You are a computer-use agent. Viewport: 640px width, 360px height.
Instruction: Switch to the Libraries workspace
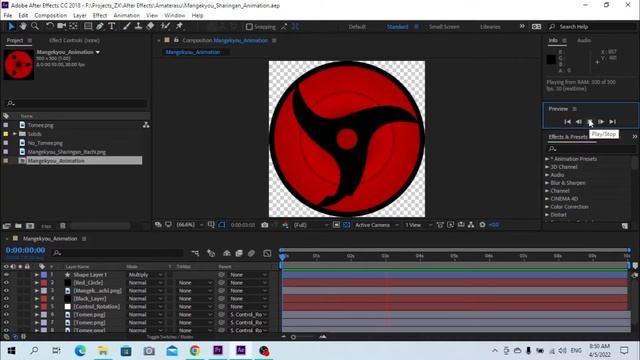tap(490, 27)
